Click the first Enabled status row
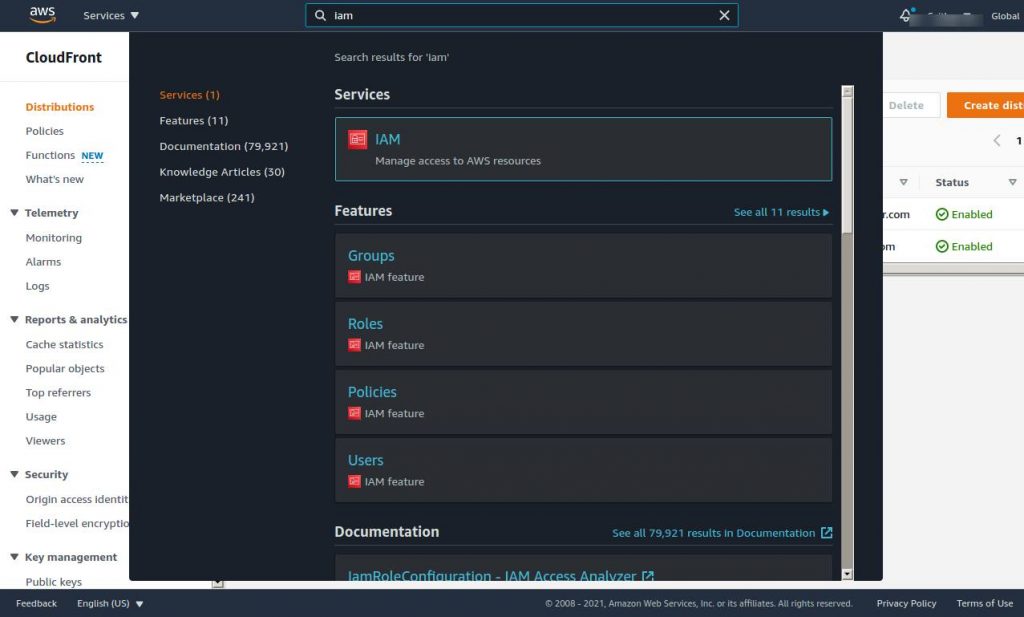Screen dimensions: 1024x617 pos(964,214)
